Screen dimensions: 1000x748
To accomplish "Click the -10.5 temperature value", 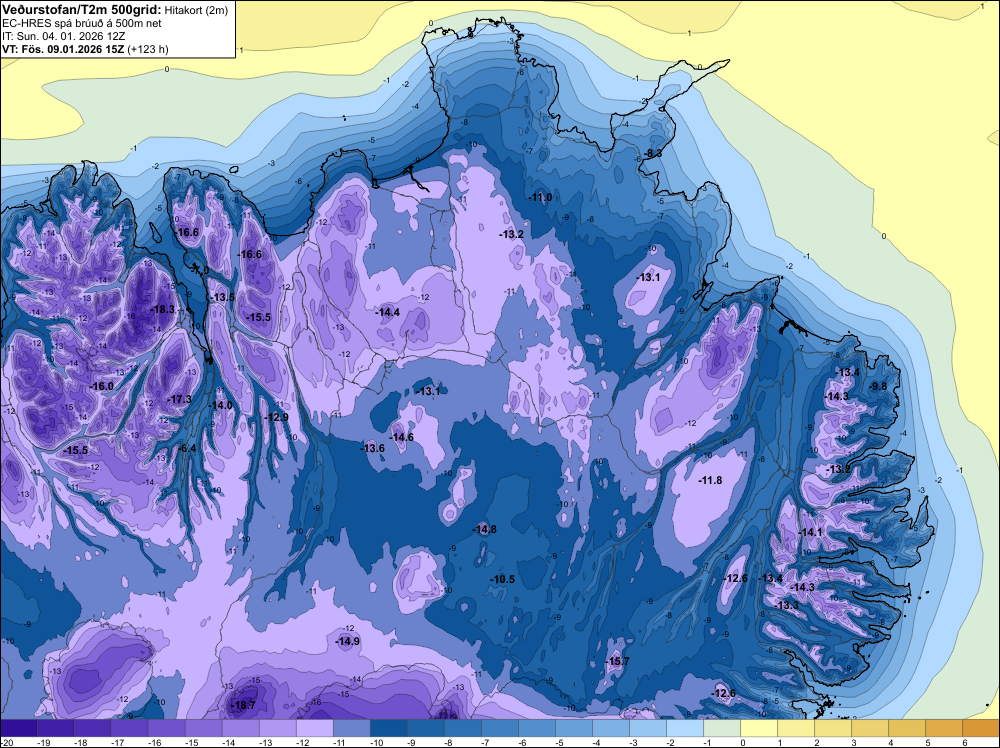I will (503, 580).
